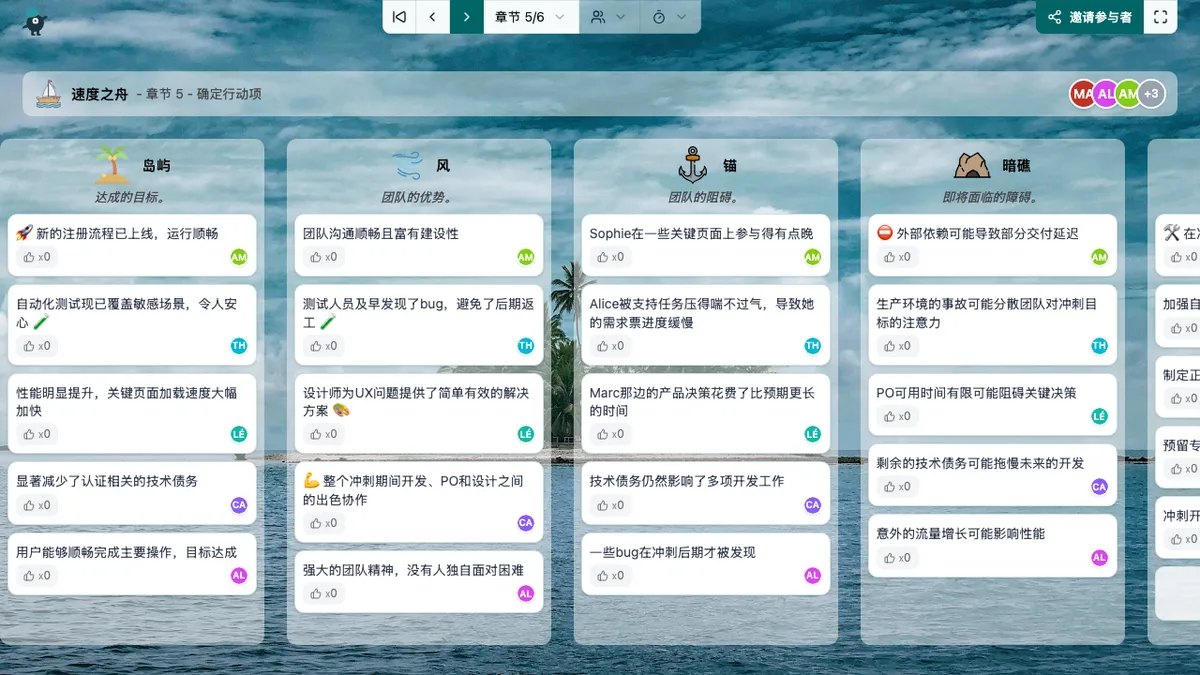Toggle like on 意外的流量增长可能影响性能 card
The height and width of the screenshot is (675, 1200).
[896, 557]
